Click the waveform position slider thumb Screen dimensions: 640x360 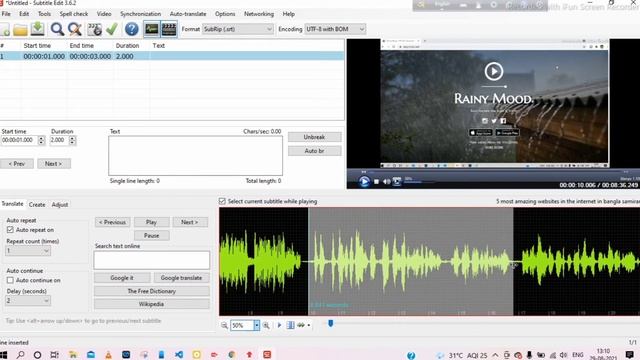click(331, 324)
